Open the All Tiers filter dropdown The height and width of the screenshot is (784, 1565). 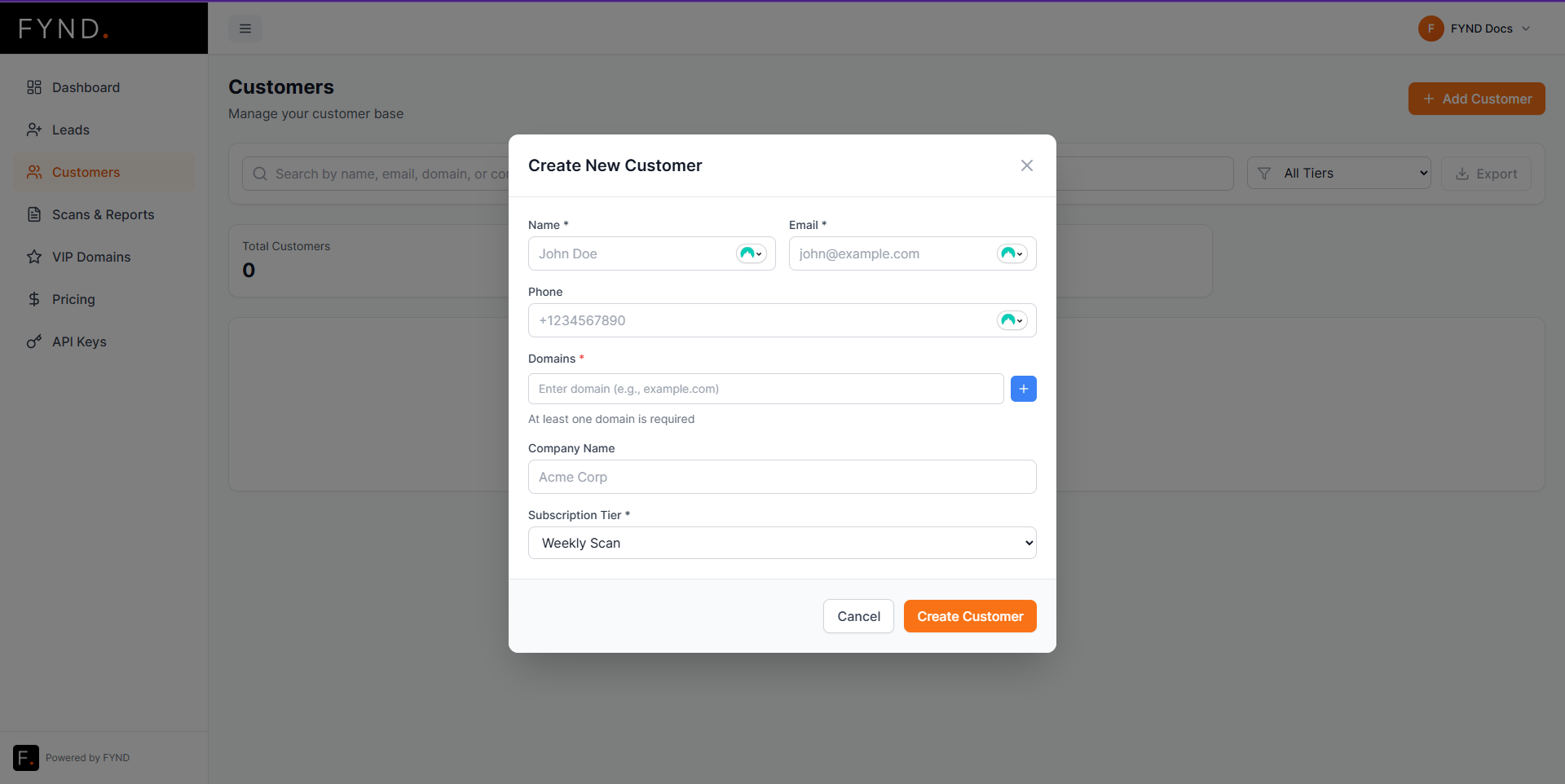pos(1339,173)
